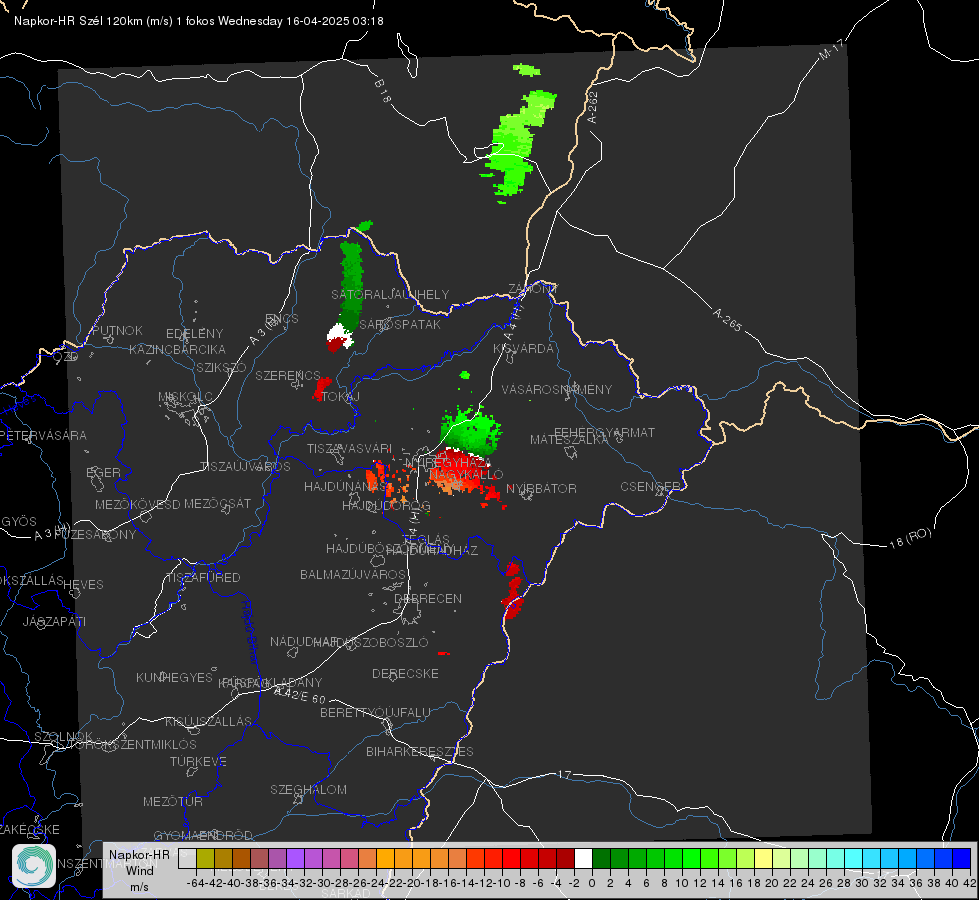Viewport: 979px width, 900px height.
Task: Click the MÁTÉSZALKA label
Action: [x=569, y=439]
